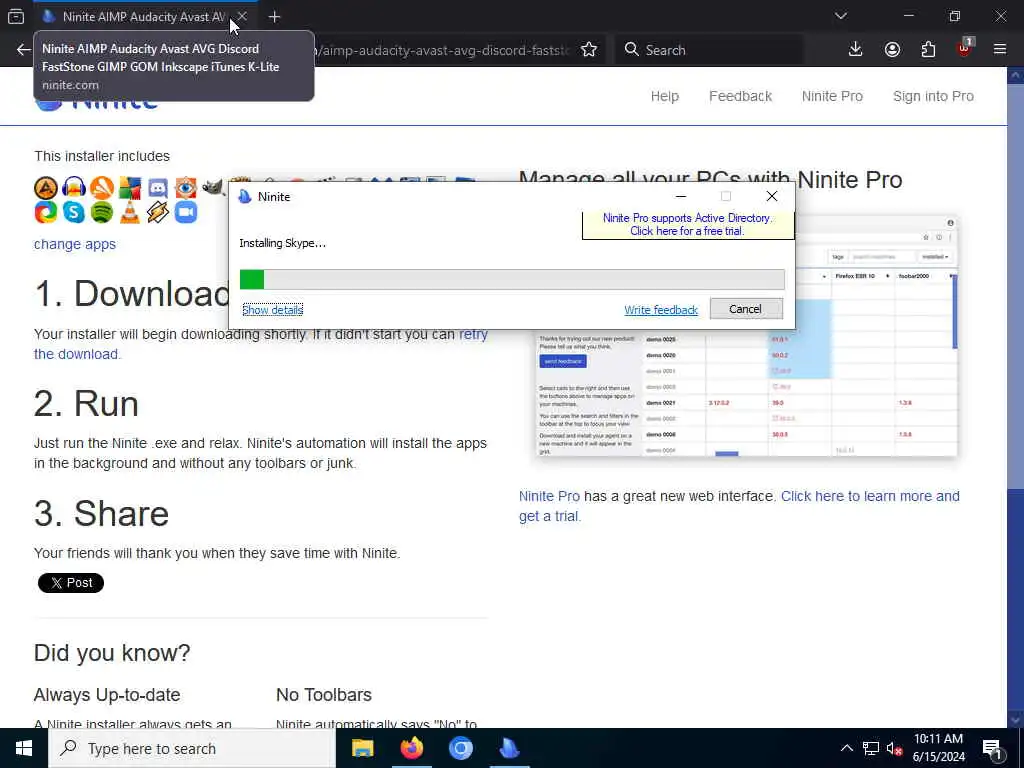Click the uBlock Origin toolbar icon
Screen dimensions: 1024x768
pyautogui.click(x=965, y=48)
